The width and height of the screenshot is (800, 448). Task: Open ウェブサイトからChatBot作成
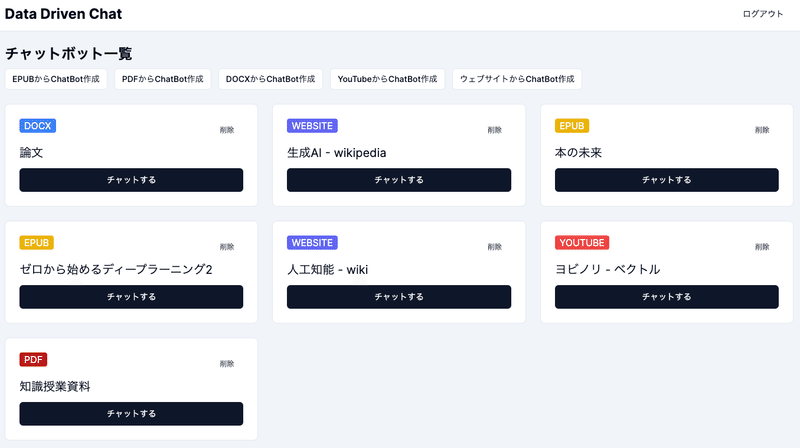(517, 78)
